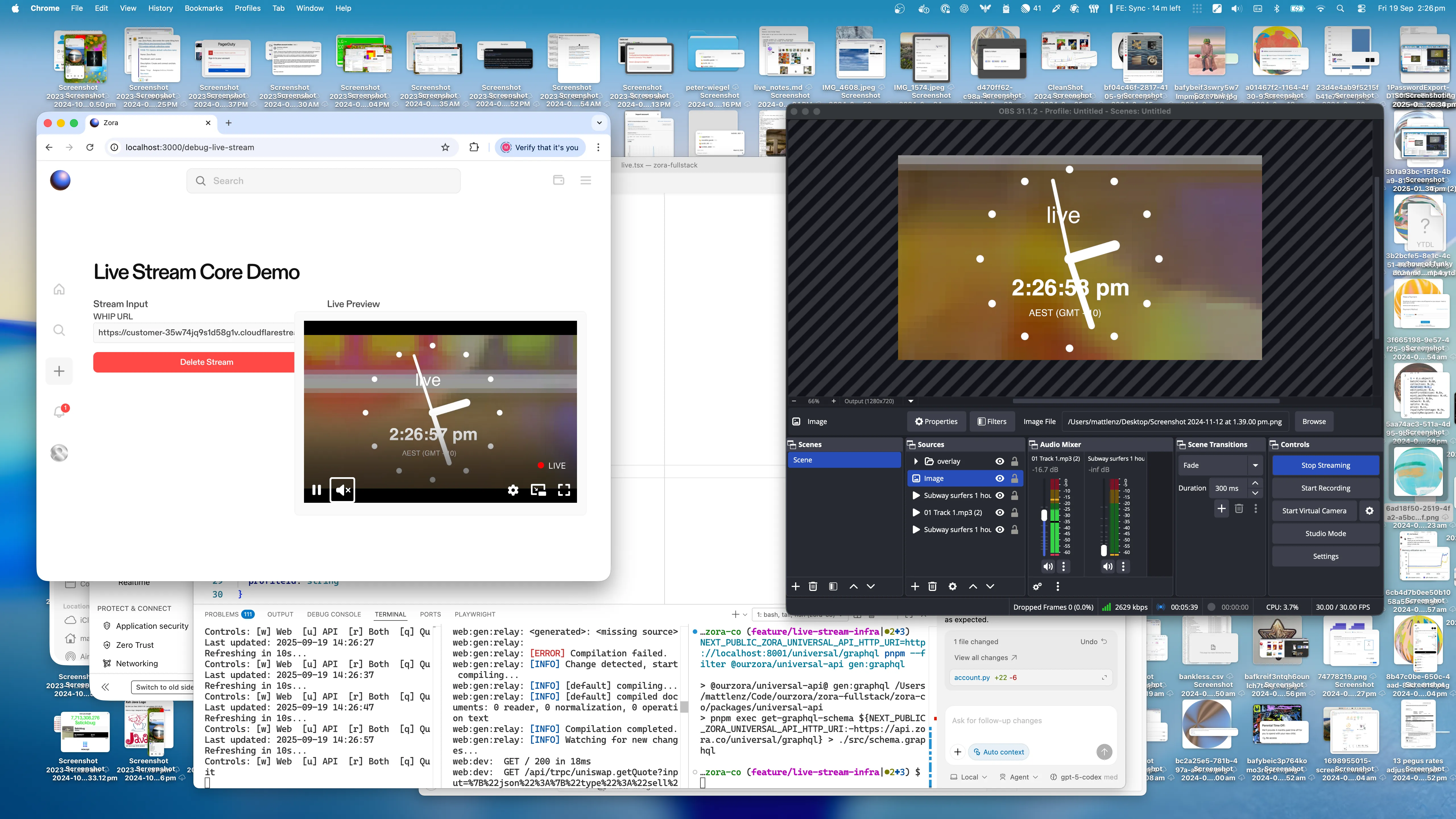Click Browse for Image File
Image resolution: width=1456 pixels, height=819 pixels.
click(1314, 421)
